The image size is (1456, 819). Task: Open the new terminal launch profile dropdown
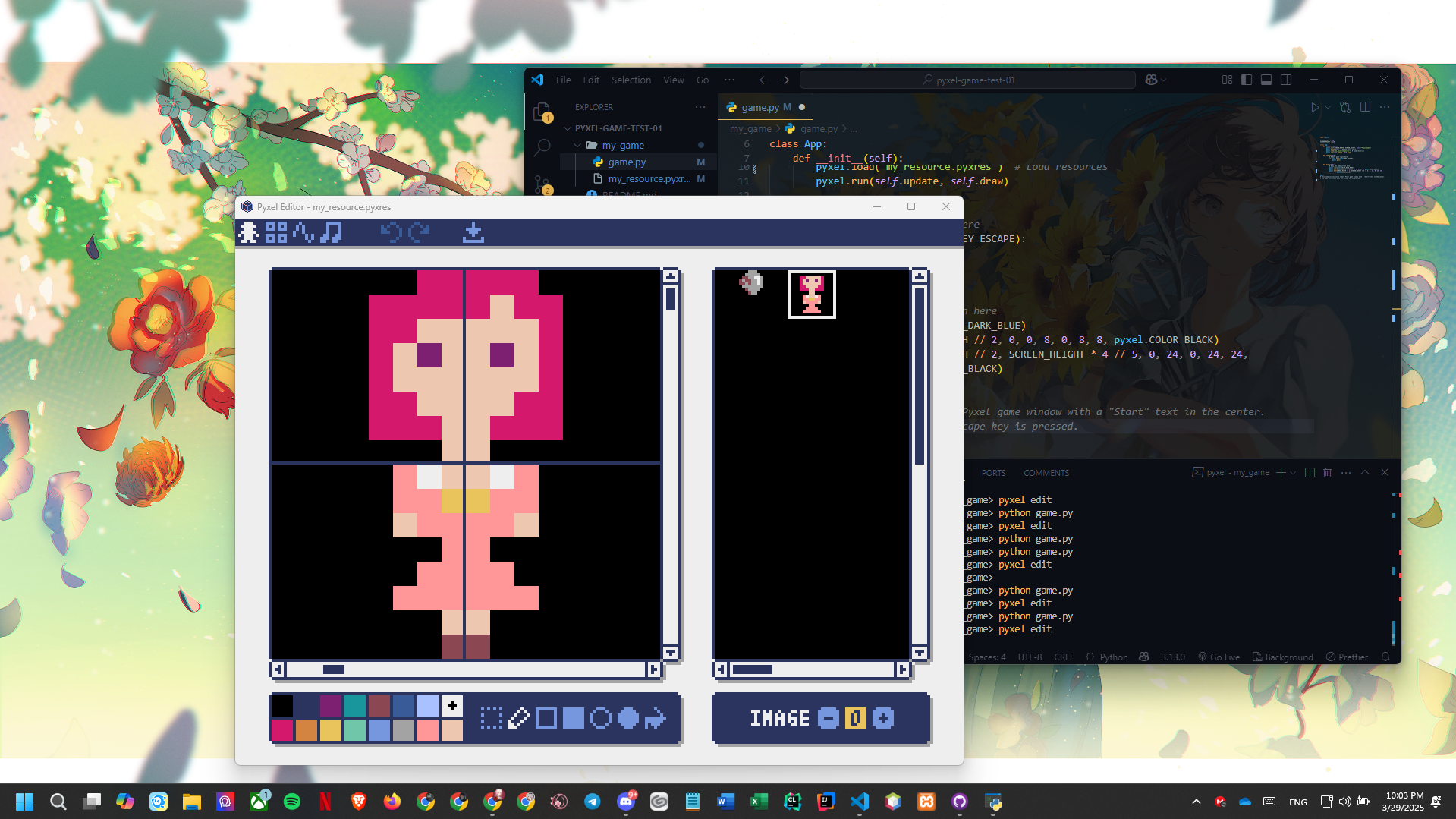click(1293, 472)
